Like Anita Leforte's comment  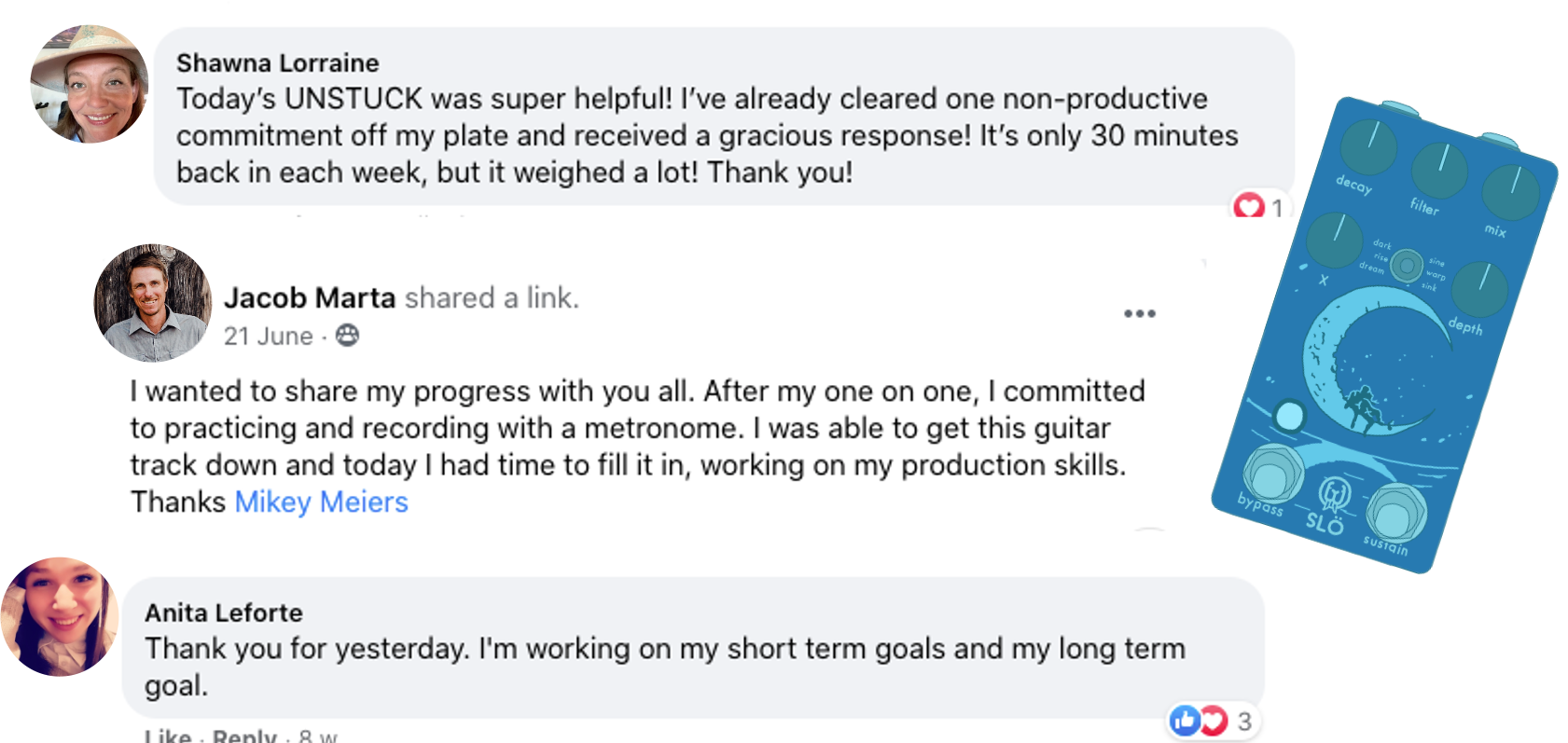pyautogui.click(x=168, y=736)
